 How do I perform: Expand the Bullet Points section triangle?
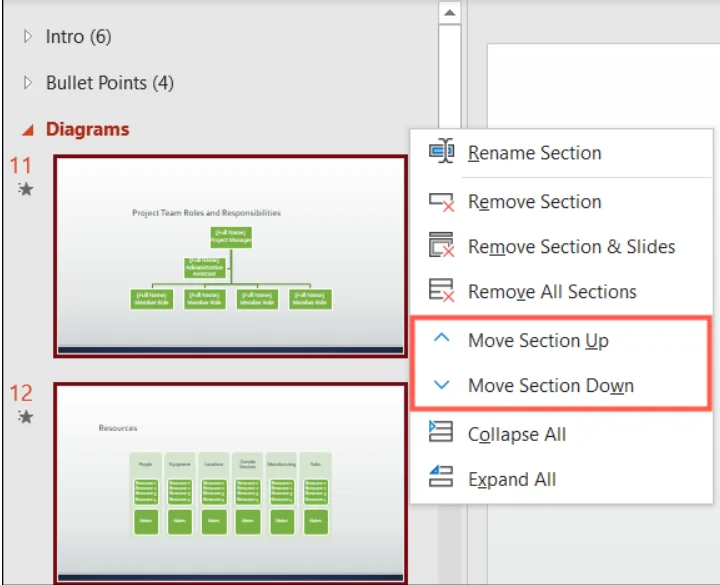pyautogui.click(x=28, y=83)
